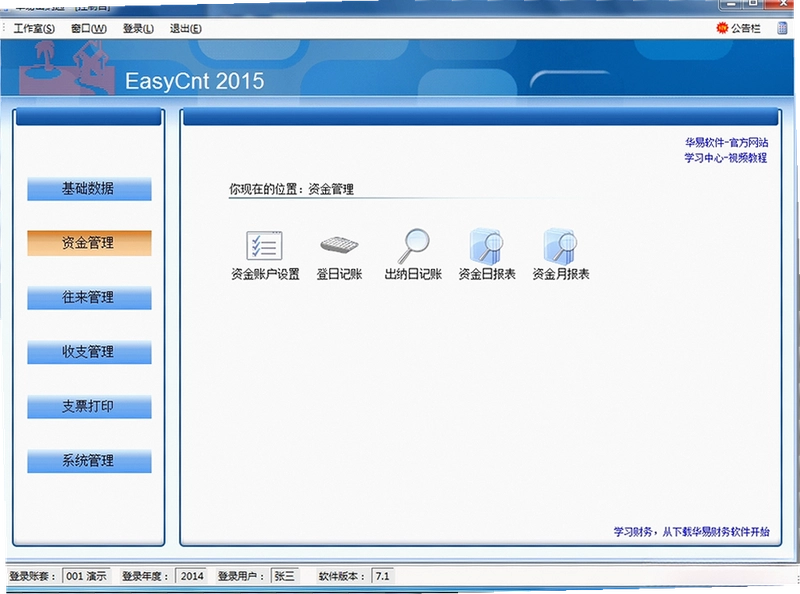Switch to the 支票打印 module

[89, 407]
